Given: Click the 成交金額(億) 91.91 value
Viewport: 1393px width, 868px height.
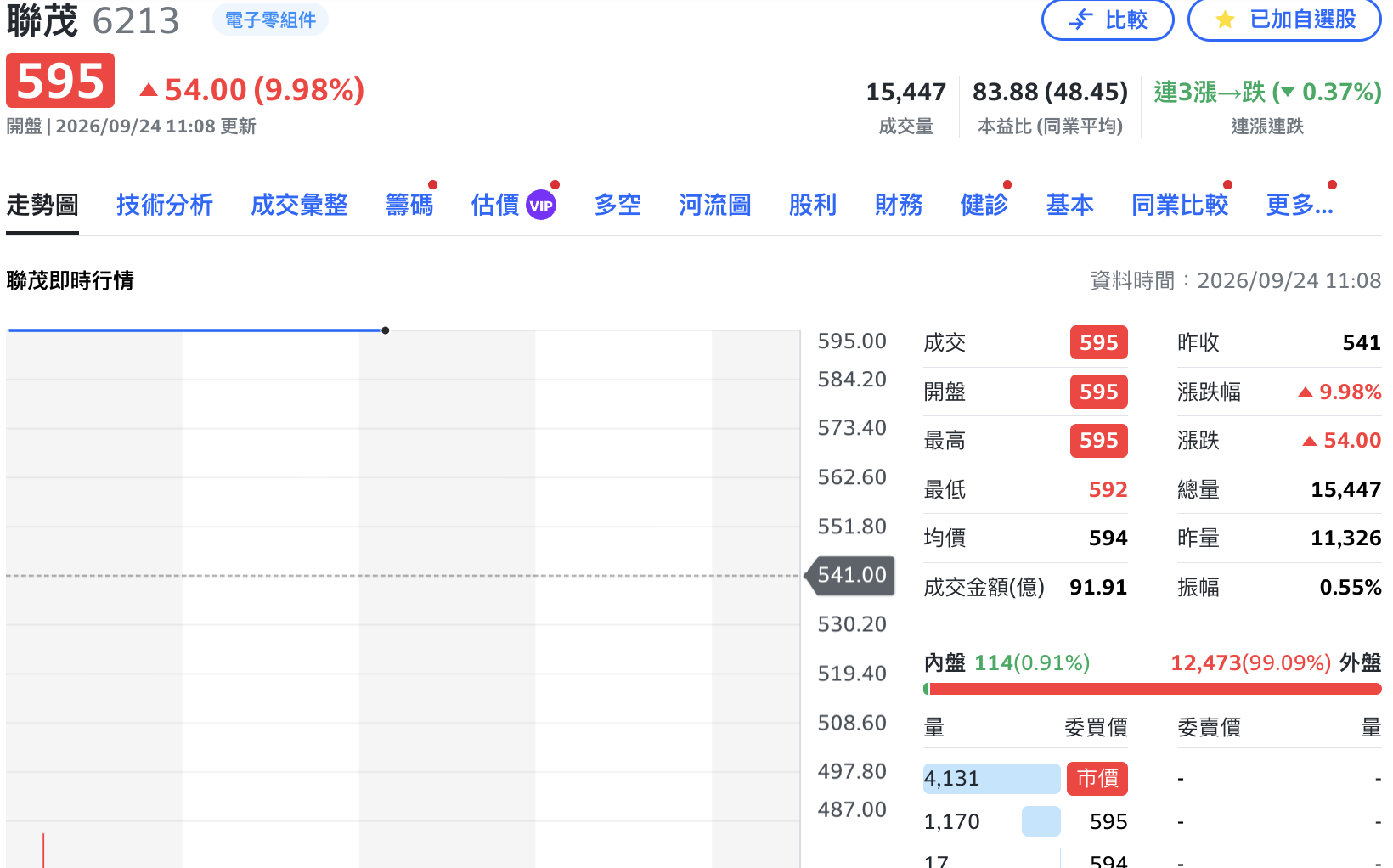Looking at the screenshot, I should (1098, 587).
